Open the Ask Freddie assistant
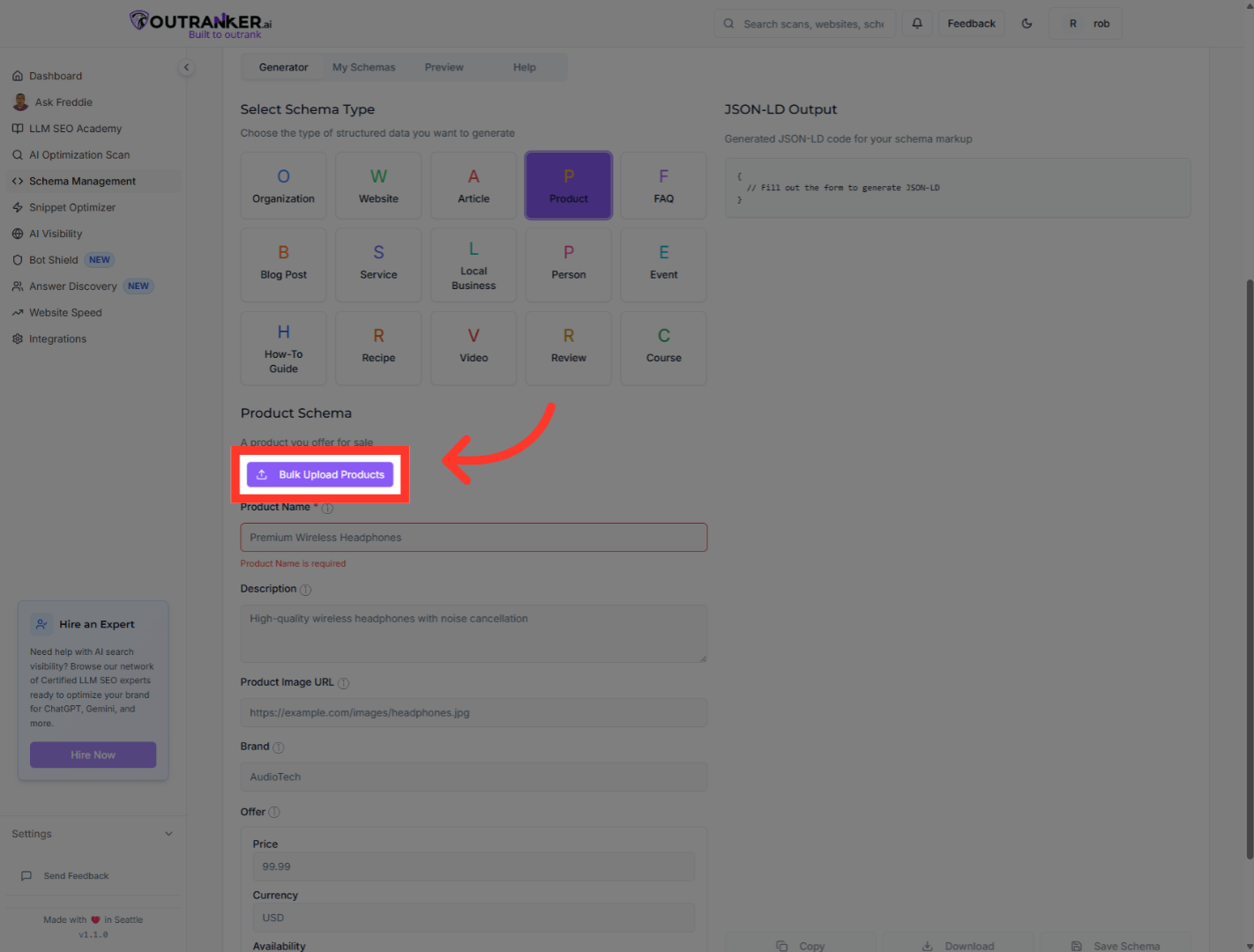1254x952 pixels. 63,101
